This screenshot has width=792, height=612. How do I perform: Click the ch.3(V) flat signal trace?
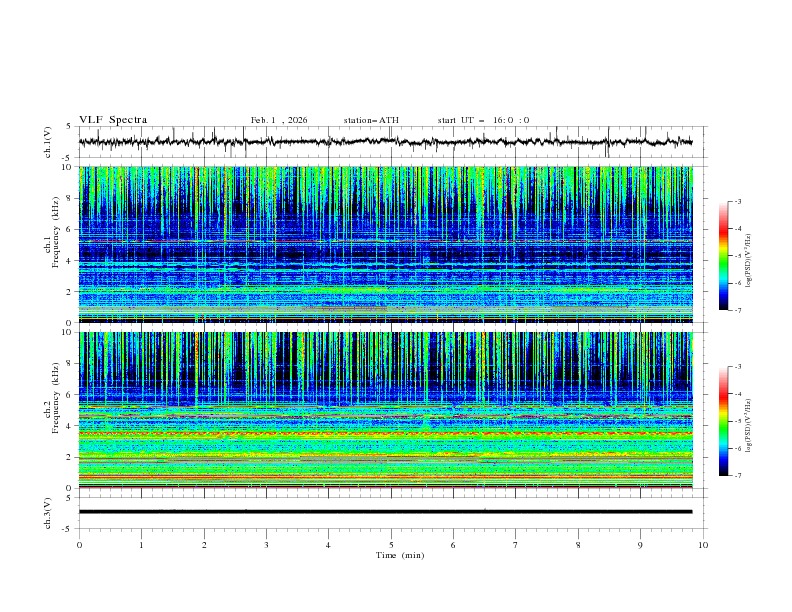pyautogui.click(x=390, y=511)
